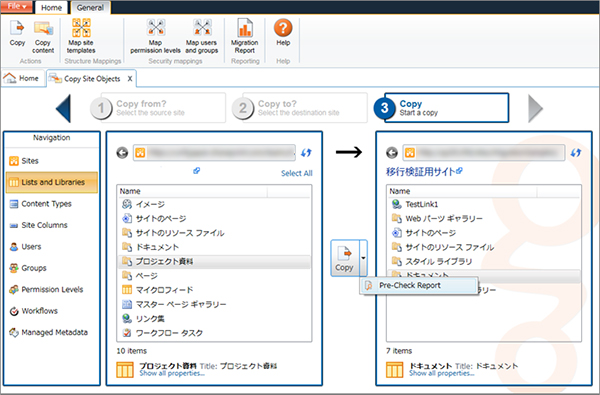Choose Pre-Check Report menu item
Screen dimensions: 600x395
click(419, 285)
